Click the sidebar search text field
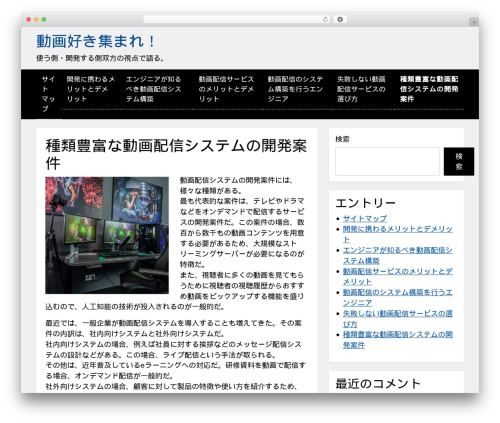 (387, 161)
